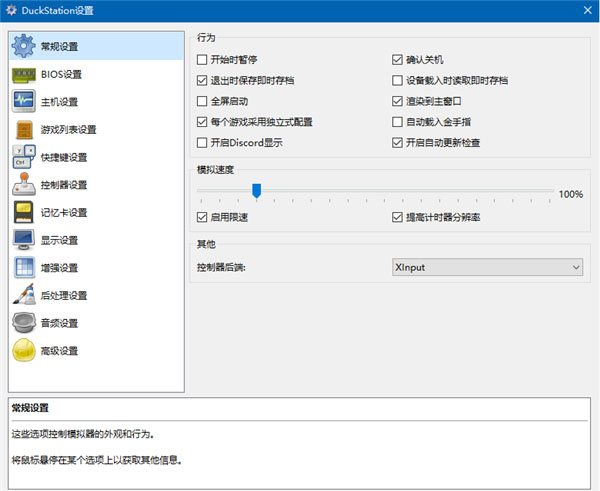
Task: Open the 高级设置 category
Action: pyautogui.click(x=59, y=351)
